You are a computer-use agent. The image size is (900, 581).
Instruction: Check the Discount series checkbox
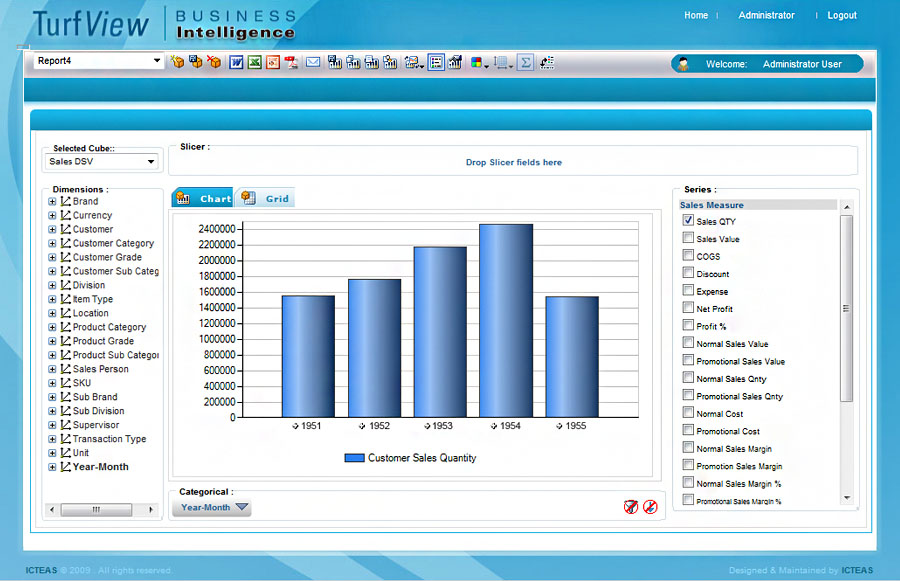point(688,273)
